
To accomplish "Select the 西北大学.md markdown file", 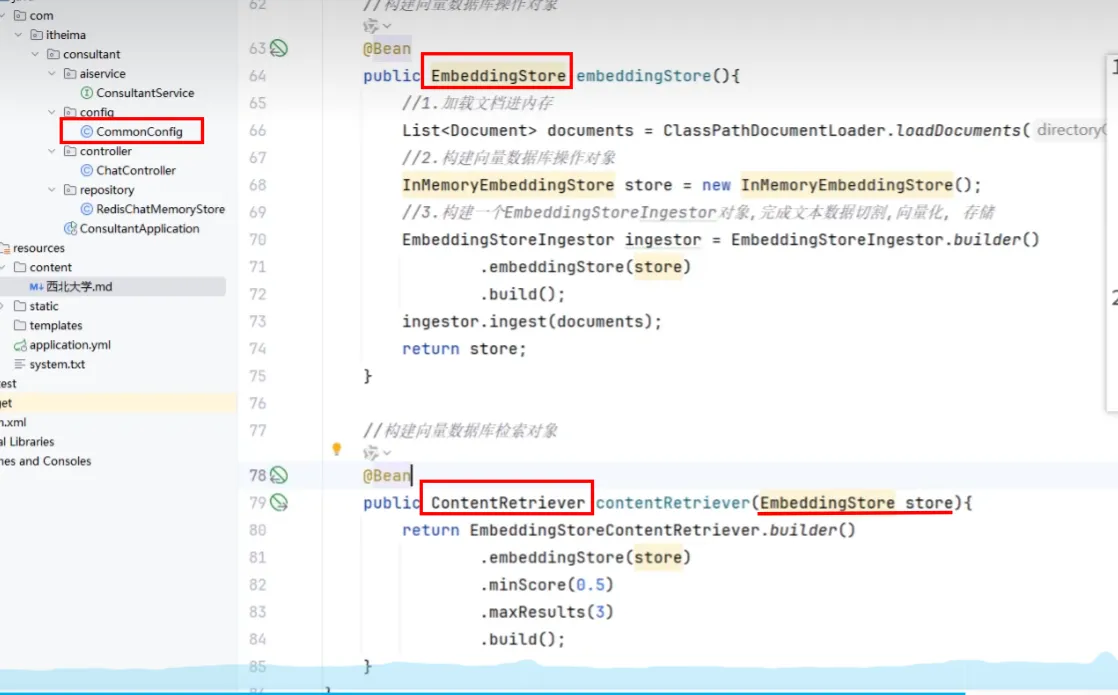I will click(79, 287).
